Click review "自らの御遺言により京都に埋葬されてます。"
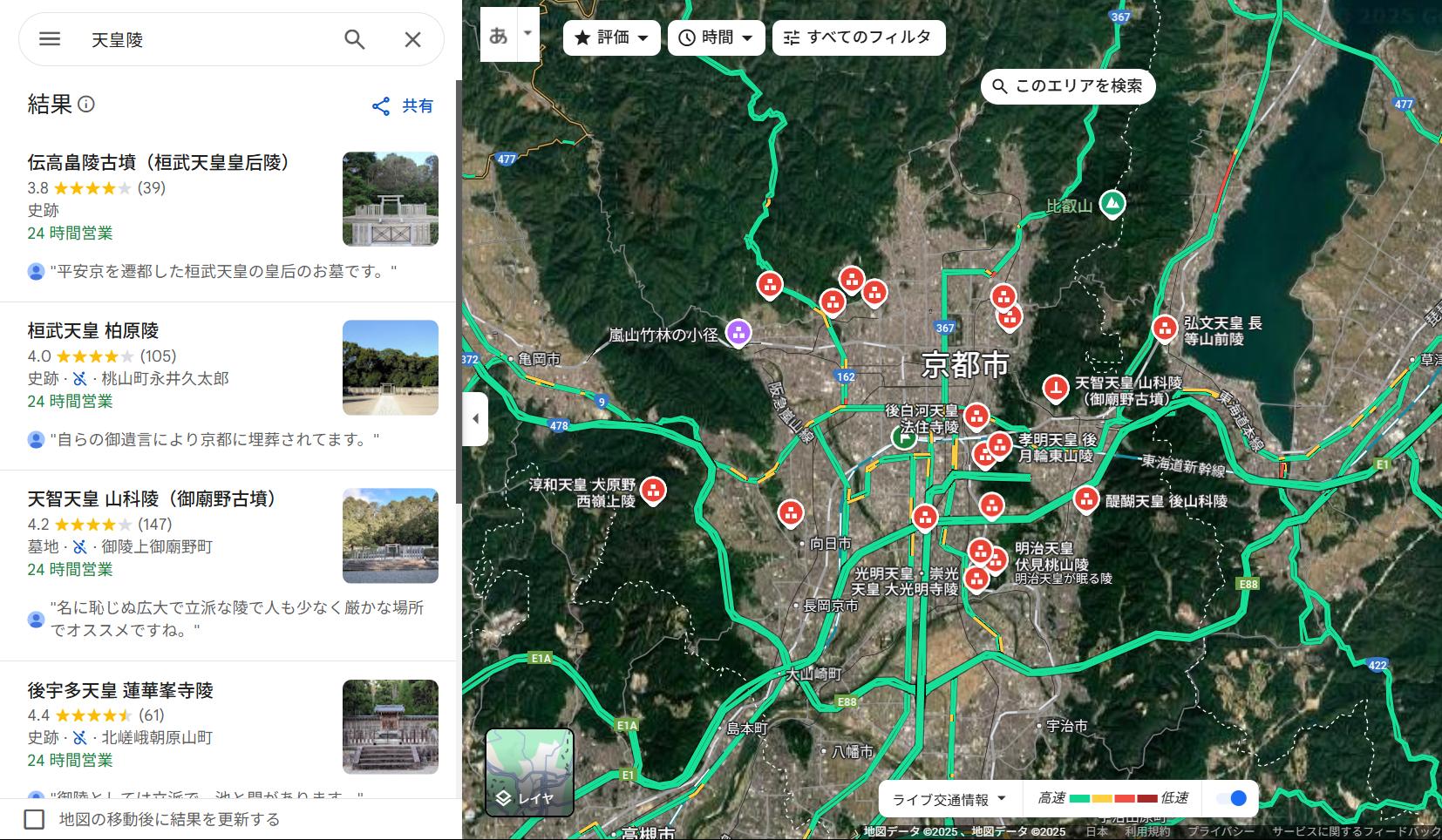 pyautogui.click(x=214, y=440)
